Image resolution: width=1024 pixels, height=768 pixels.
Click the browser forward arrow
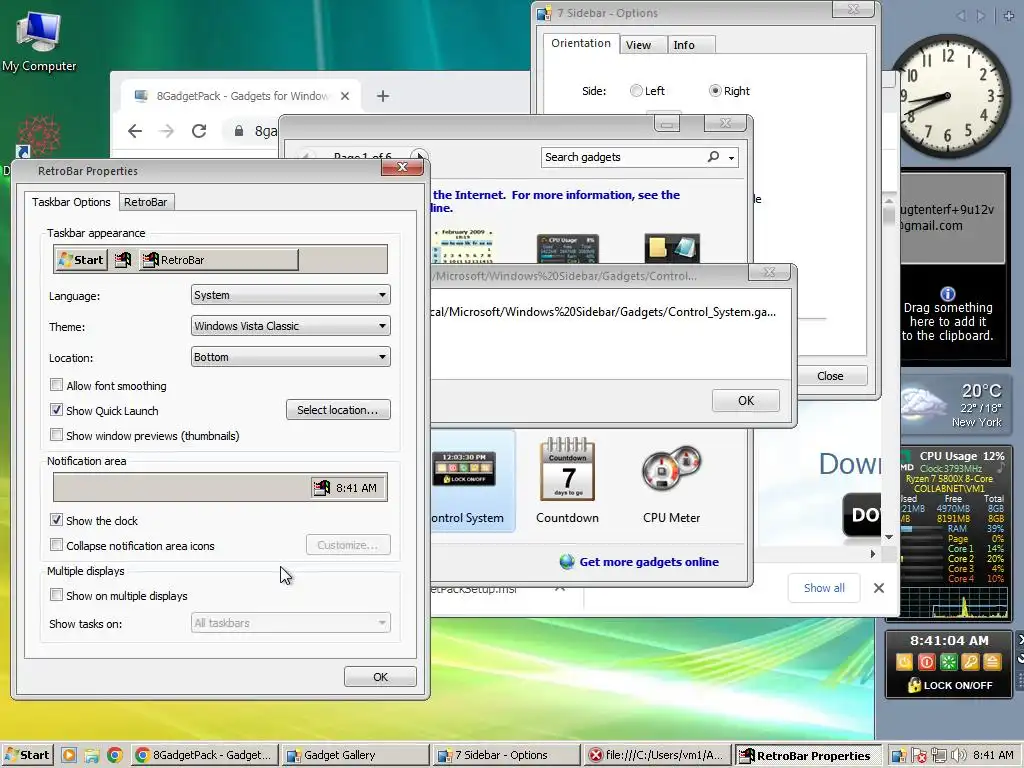coord(167,131)
